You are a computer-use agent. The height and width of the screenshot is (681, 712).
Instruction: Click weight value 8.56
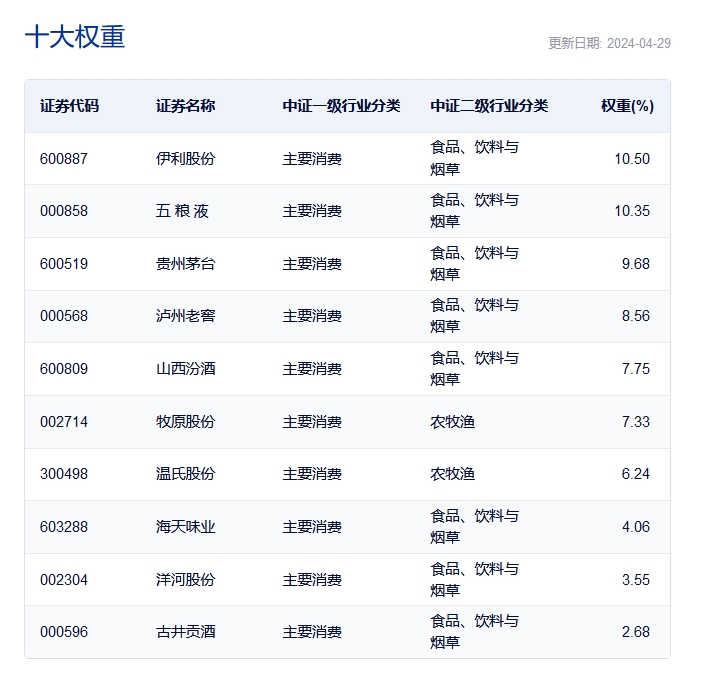(636, 316)
